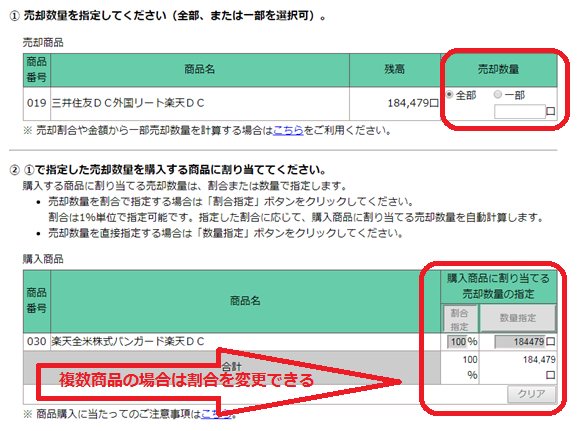
Task: Select the 全部 radio button
Action: tap(449, 95)
